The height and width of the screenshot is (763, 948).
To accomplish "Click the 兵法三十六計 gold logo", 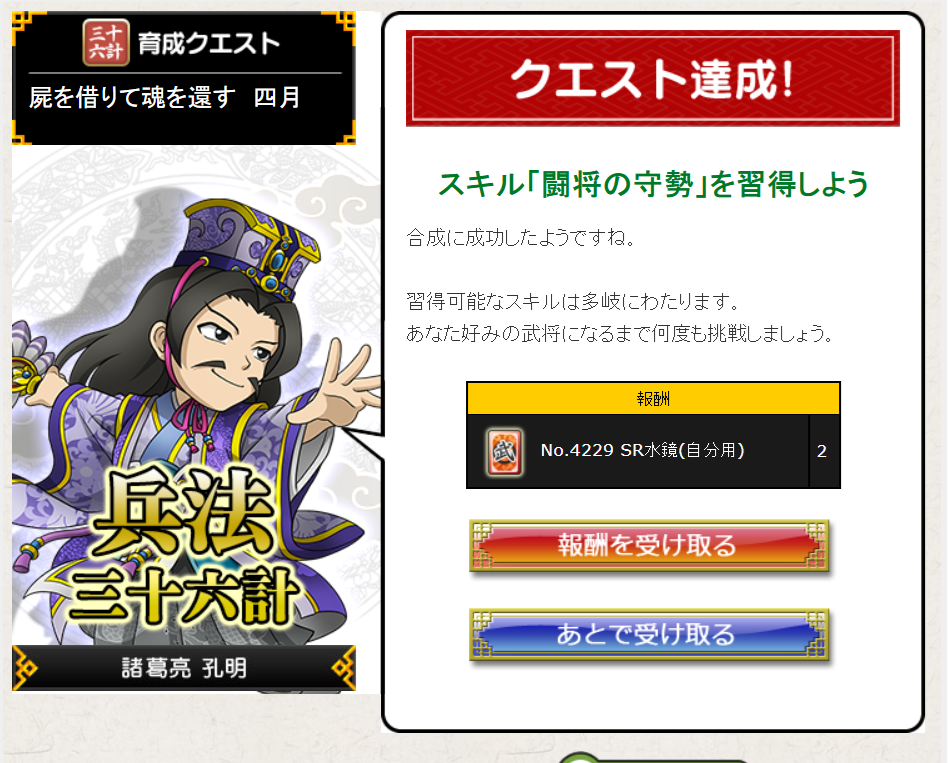I will [184, 547].
